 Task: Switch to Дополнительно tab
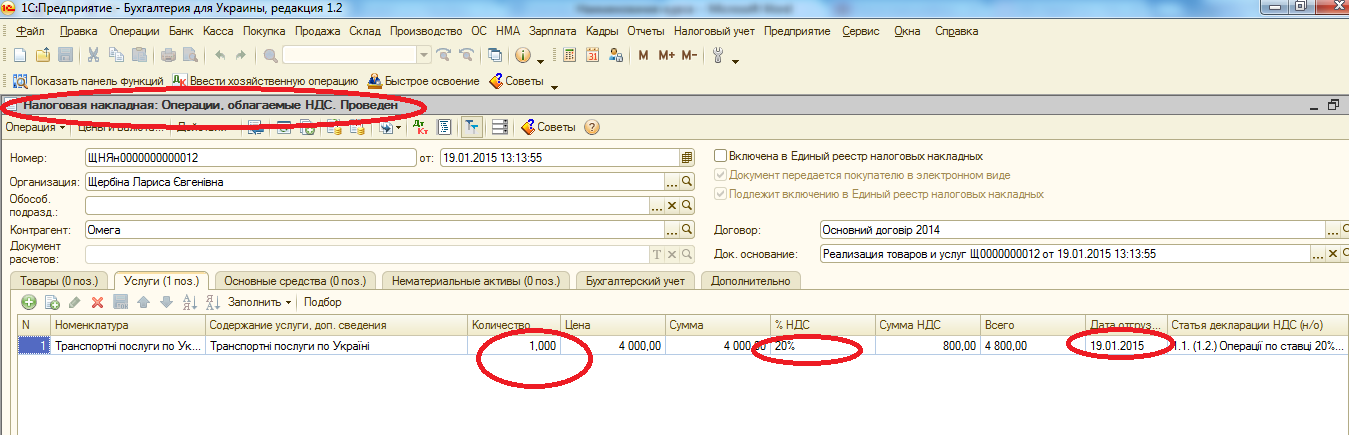click(750, 281)
